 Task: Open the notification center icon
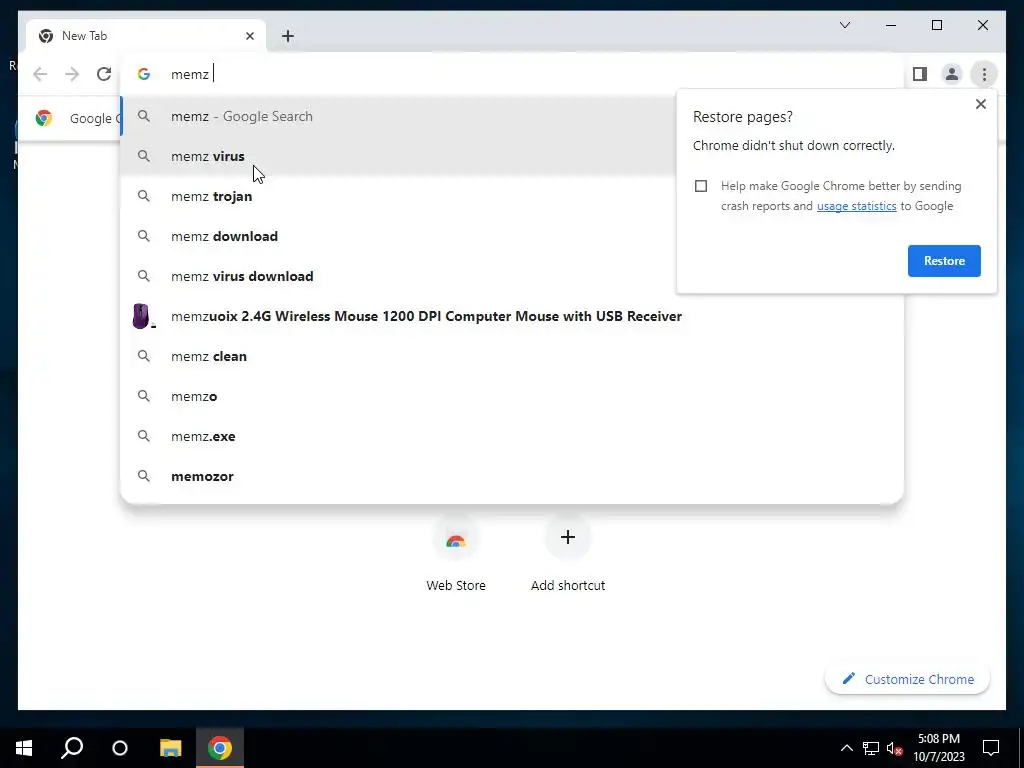pos(991,748)
